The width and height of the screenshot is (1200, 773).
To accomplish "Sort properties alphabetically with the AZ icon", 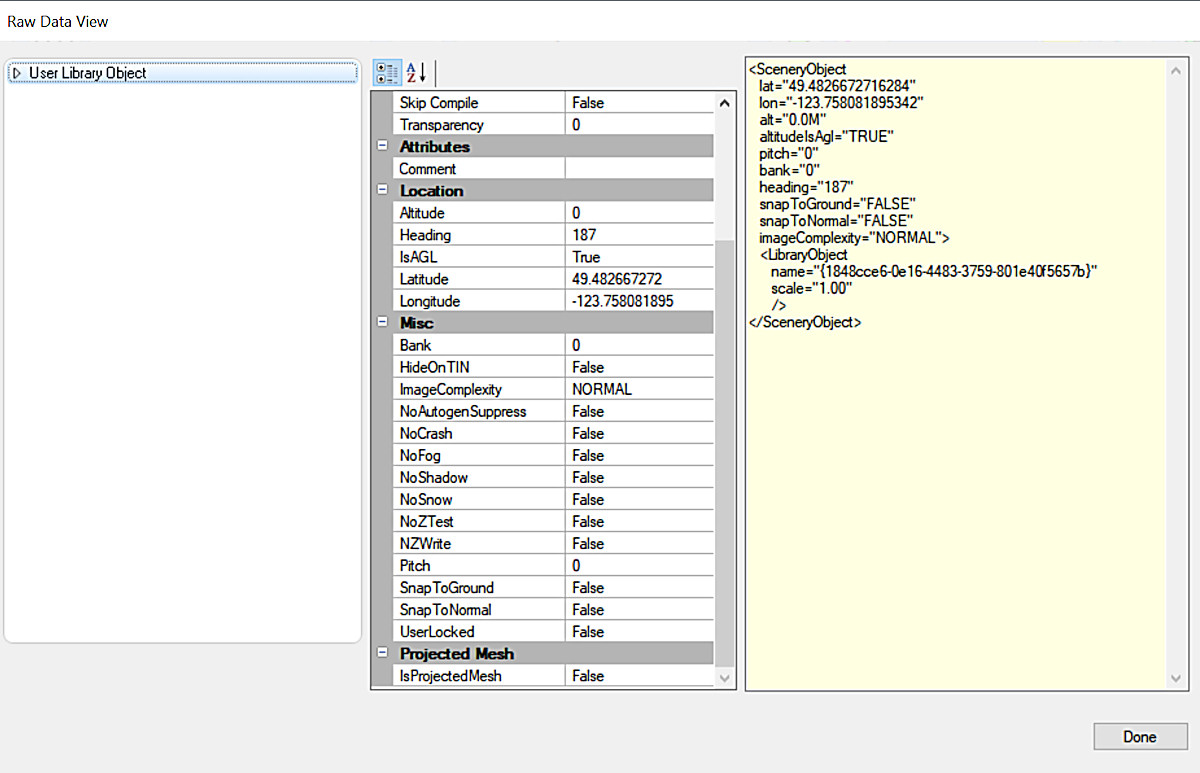I will pyautogui.click(x=415, y=72).
